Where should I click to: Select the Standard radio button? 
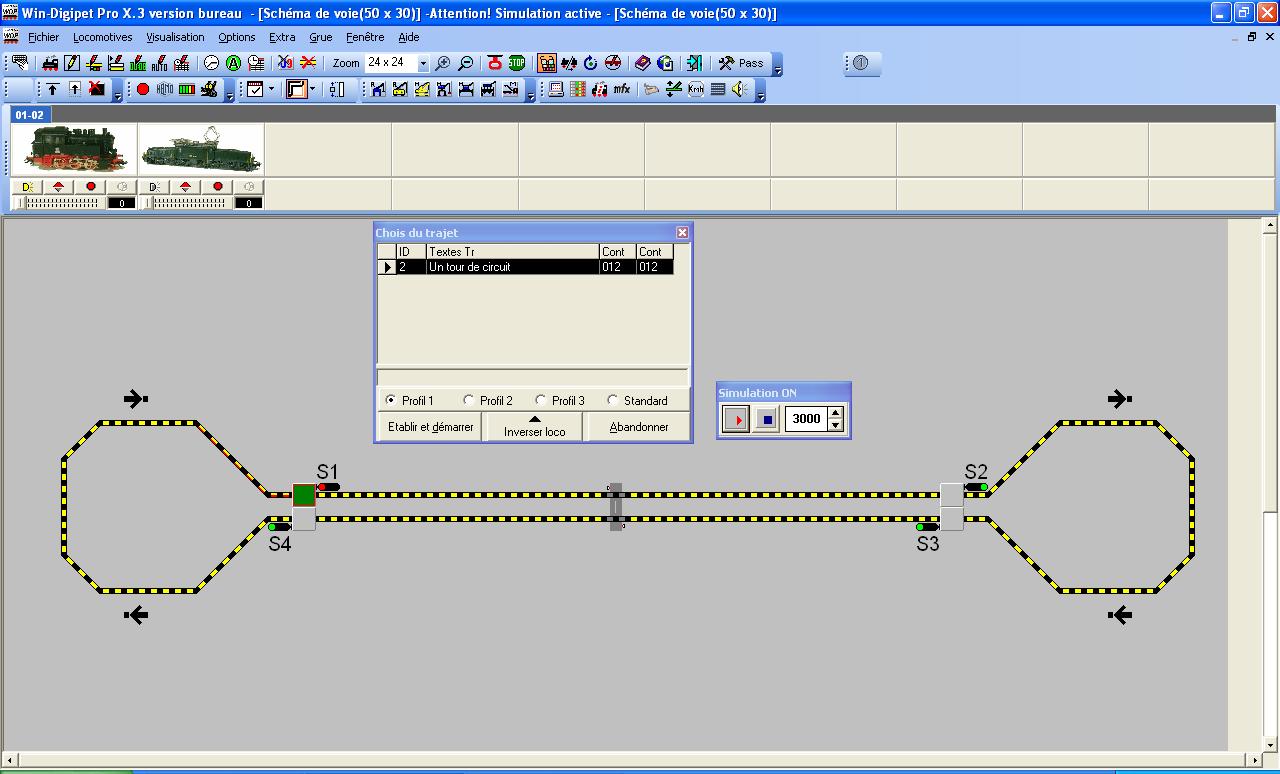(611, 399)
